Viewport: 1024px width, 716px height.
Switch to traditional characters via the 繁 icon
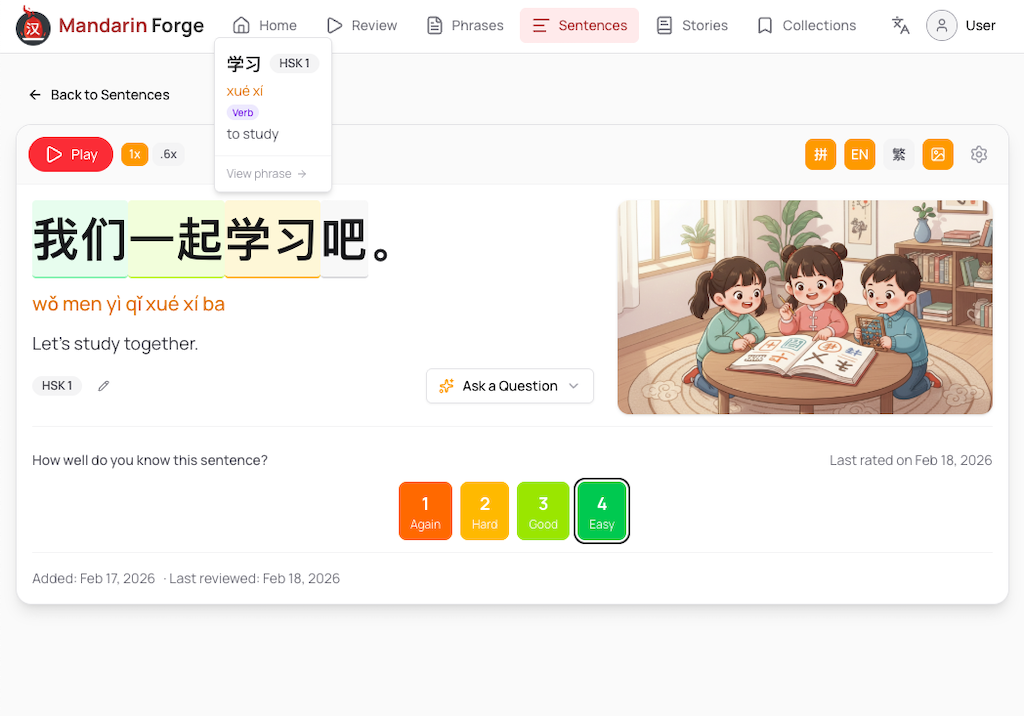coord(898,154)
